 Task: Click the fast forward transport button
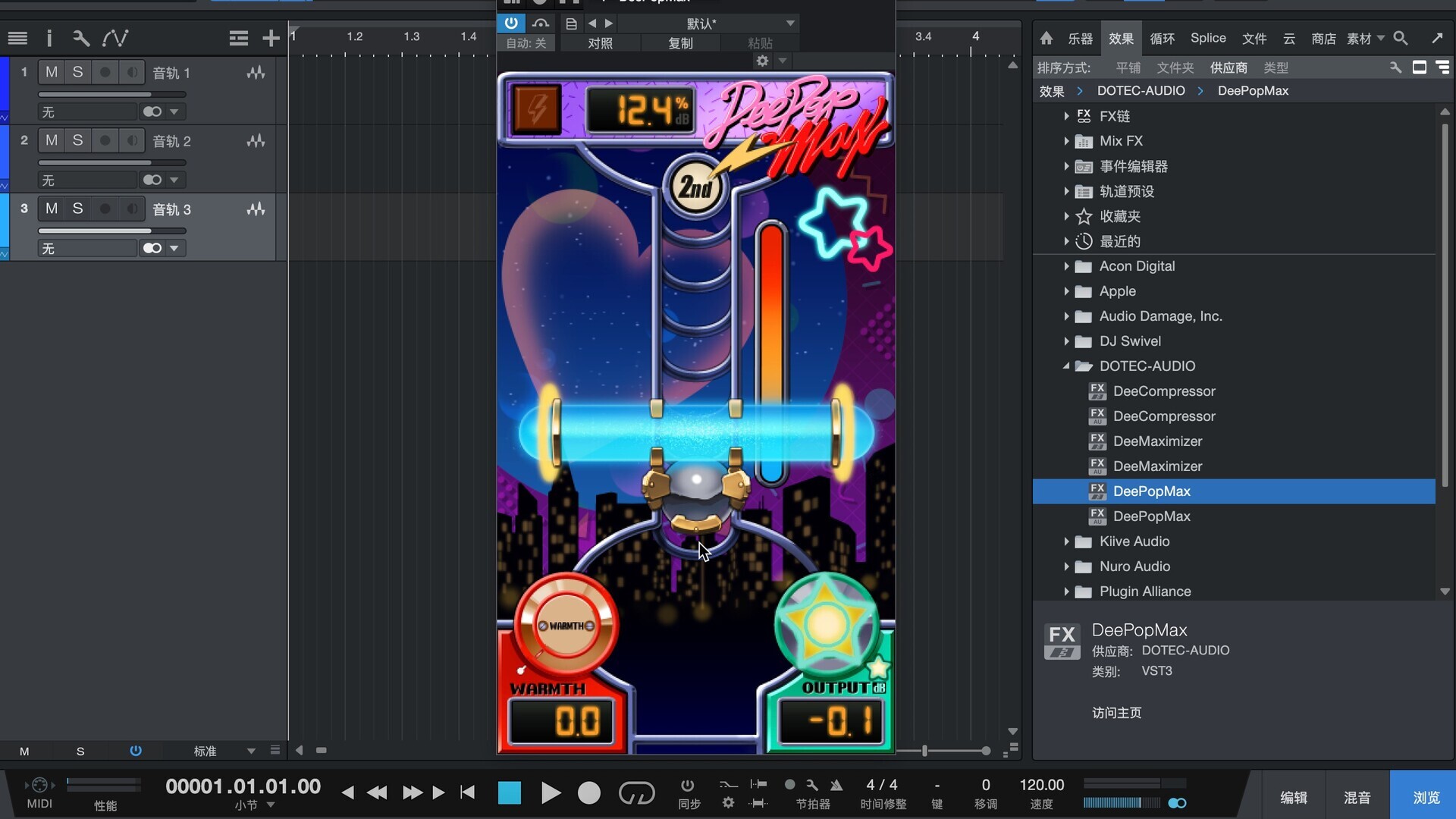[x=413, y=793]
